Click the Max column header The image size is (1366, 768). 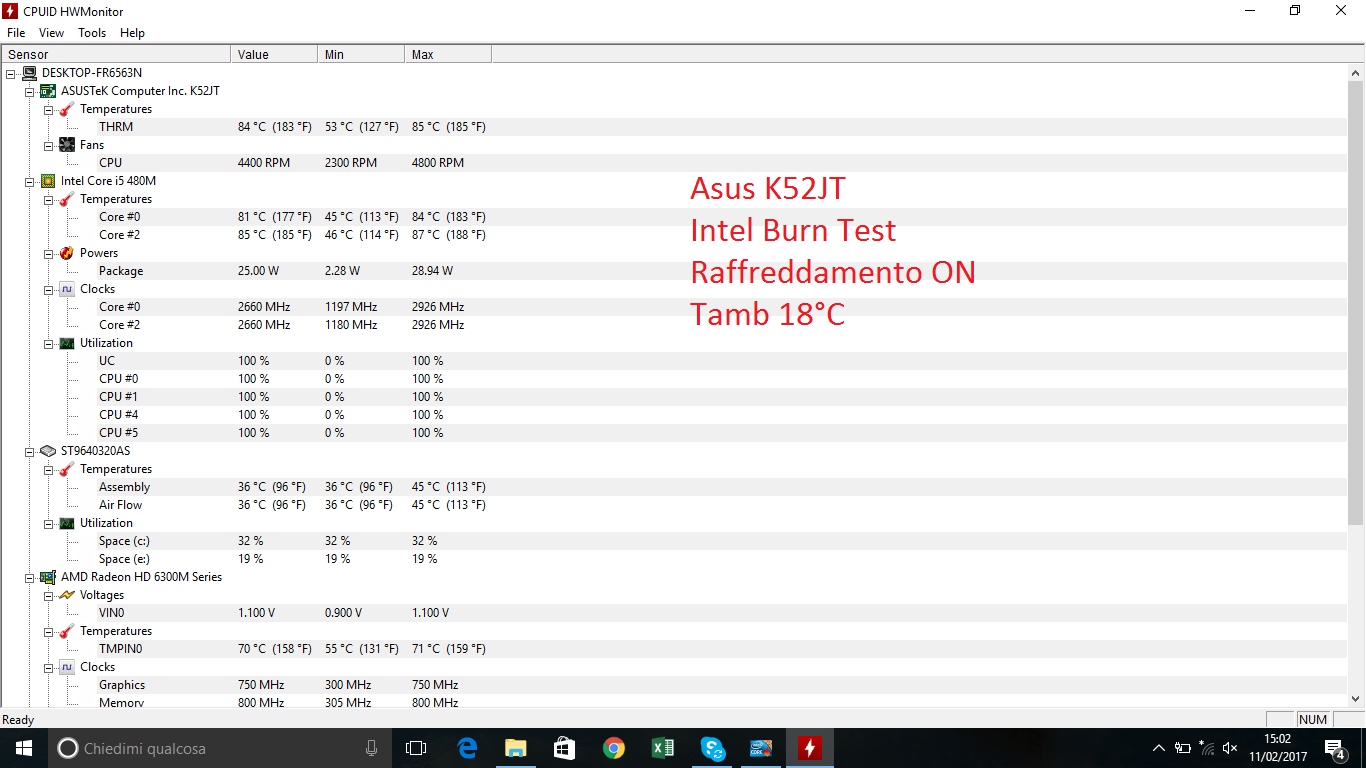[x=447, y=55]
